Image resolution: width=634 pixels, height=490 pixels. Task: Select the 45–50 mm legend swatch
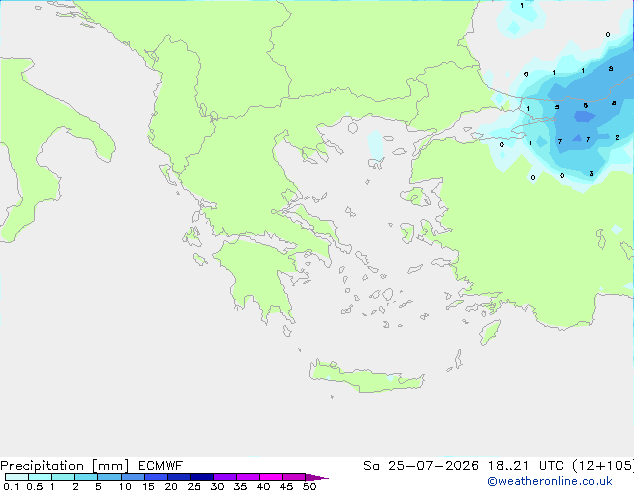pyautogui.click(x=294, y=477)
